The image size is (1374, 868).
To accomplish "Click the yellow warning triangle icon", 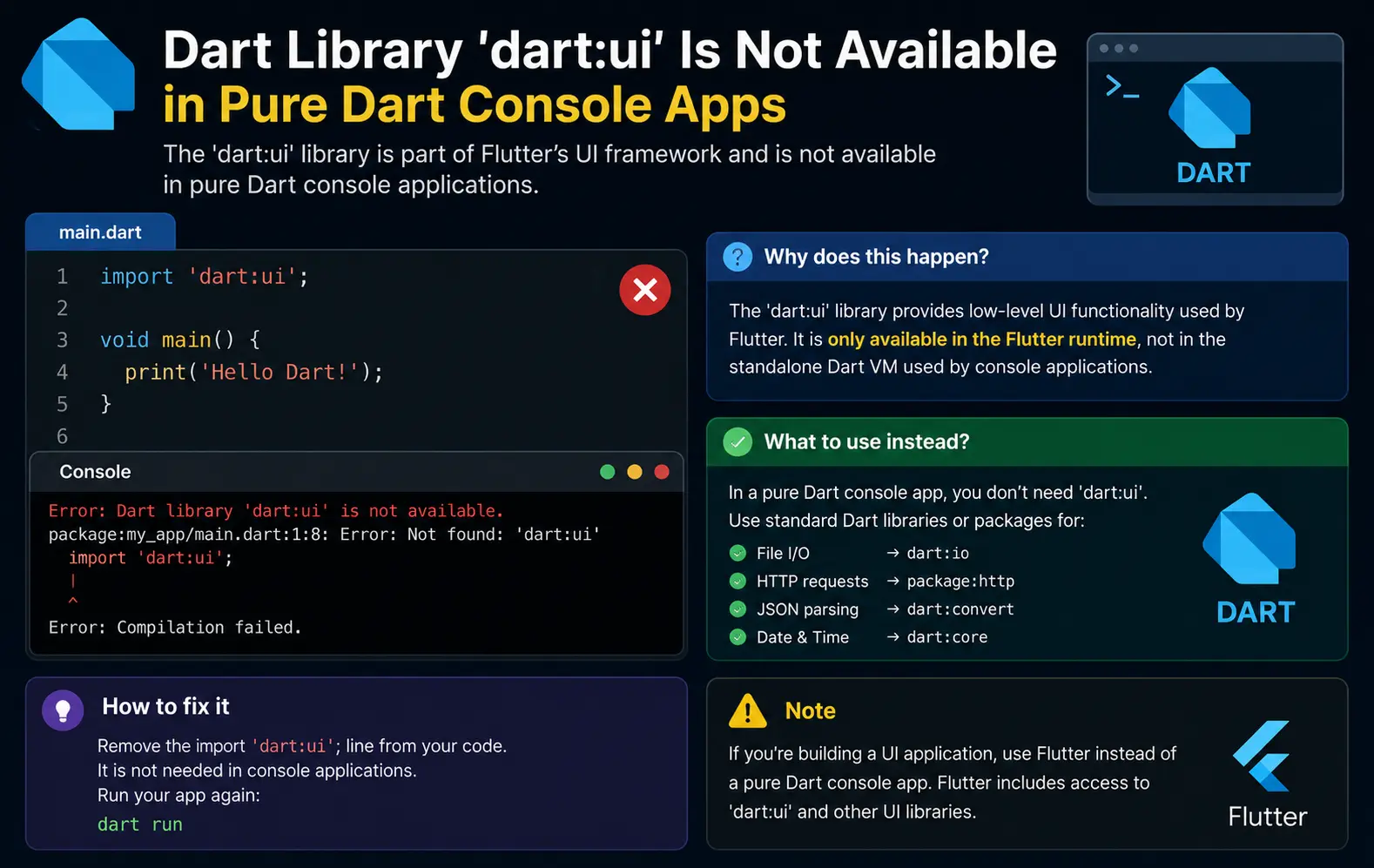I will tap(748, 711).
